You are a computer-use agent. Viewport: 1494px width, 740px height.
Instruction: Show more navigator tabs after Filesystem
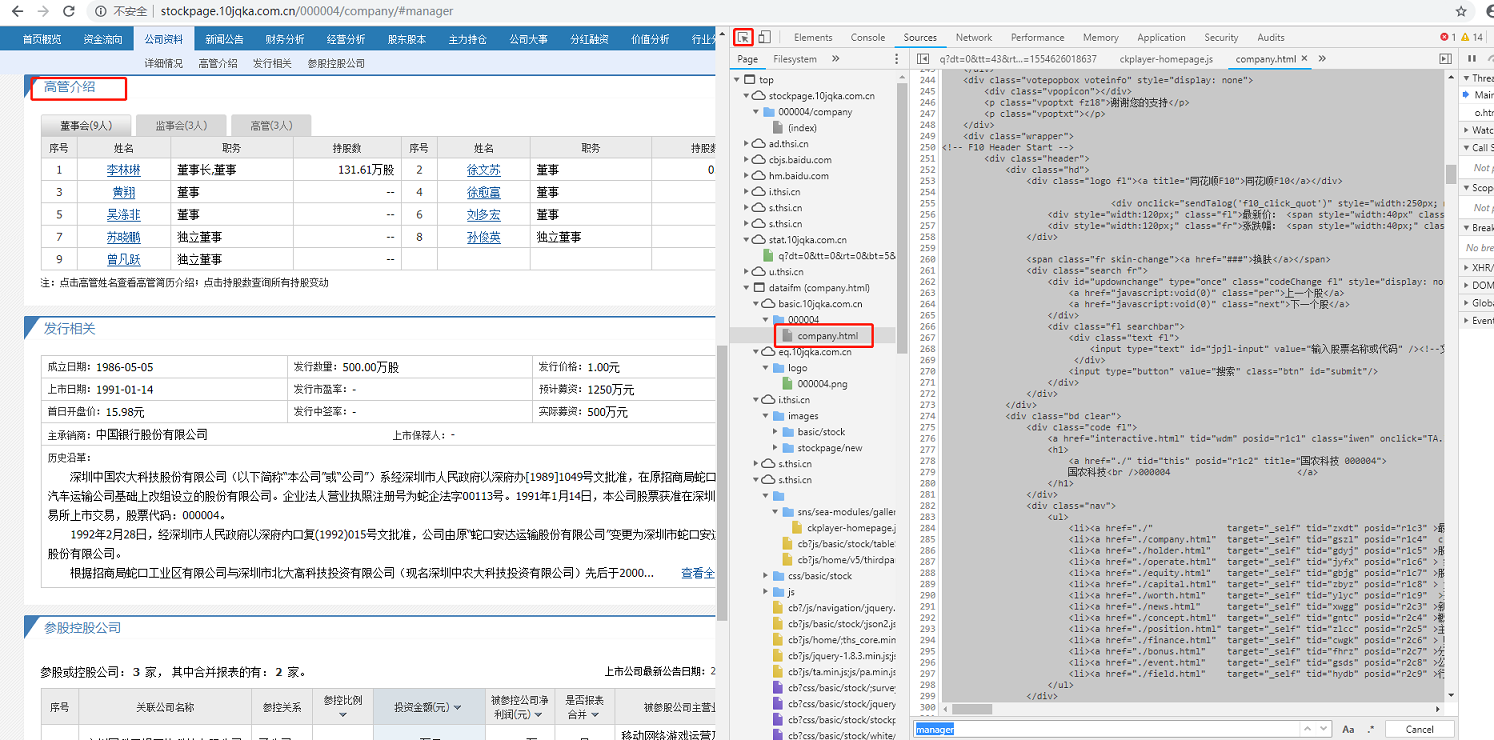(x=837, y=59)
